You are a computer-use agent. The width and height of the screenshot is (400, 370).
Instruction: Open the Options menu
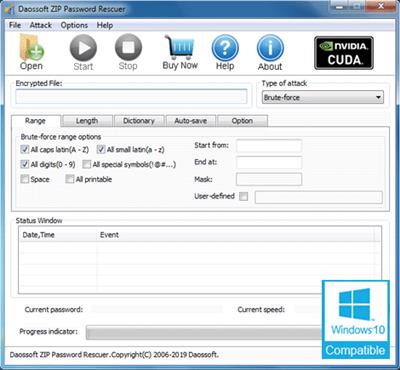(x=74, y=25)
